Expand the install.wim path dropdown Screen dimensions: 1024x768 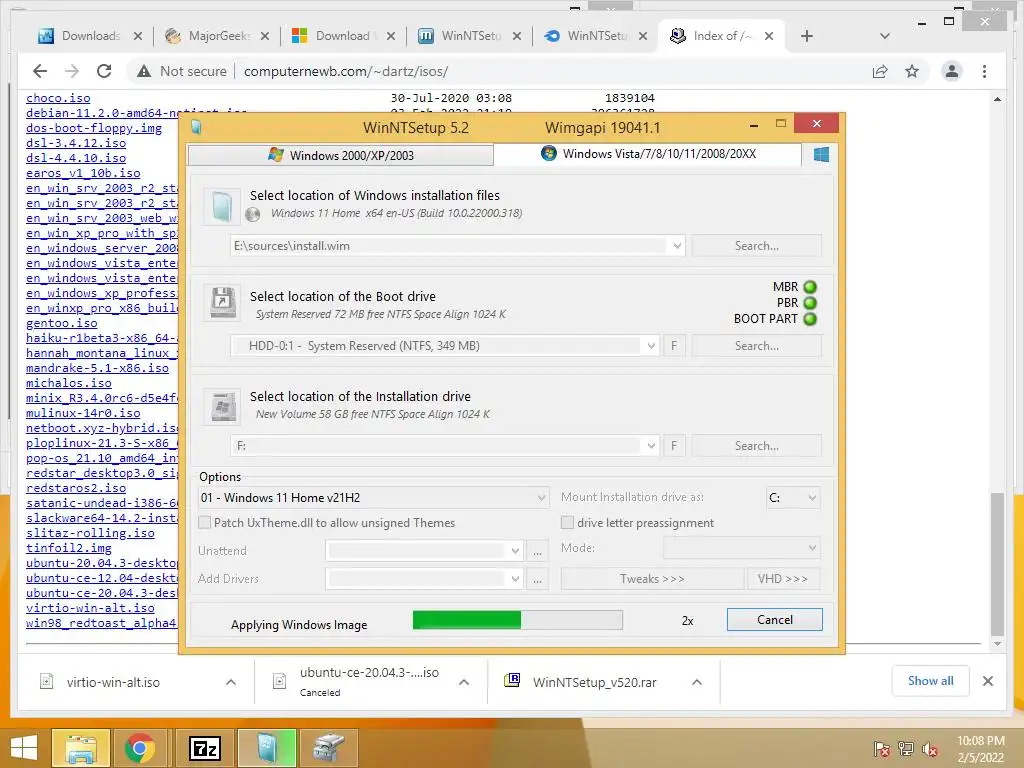(x=677, y=246)
